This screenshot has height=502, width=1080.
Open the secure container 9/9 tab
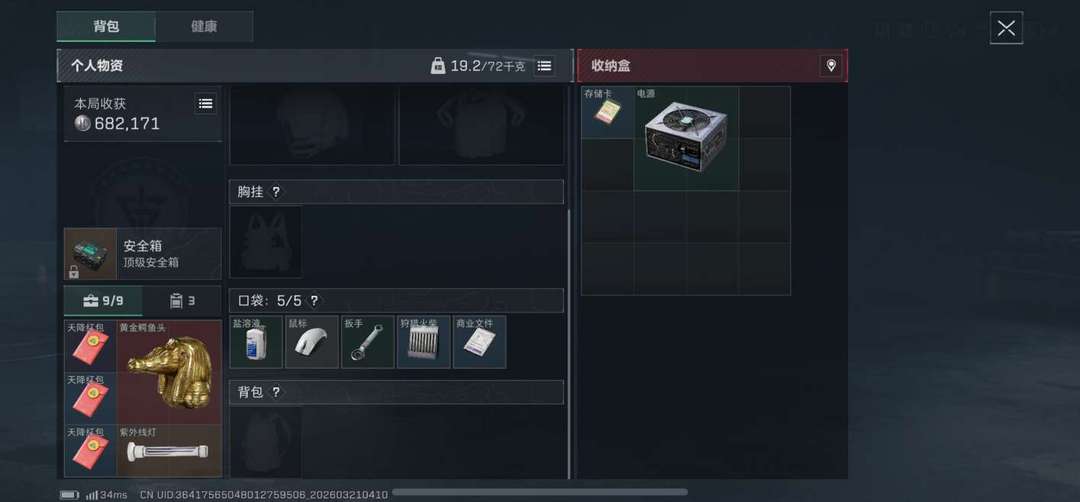[103, 301]
